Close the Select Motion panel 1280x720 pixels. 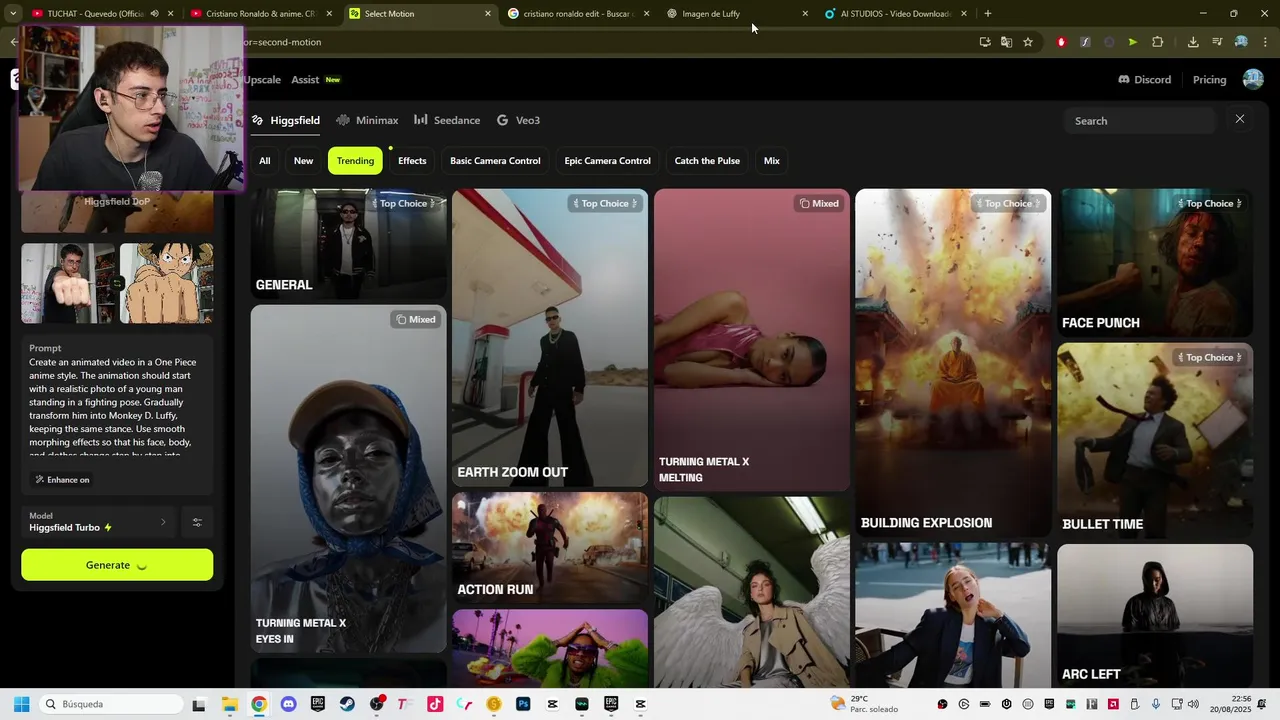tap(1240, 119)
